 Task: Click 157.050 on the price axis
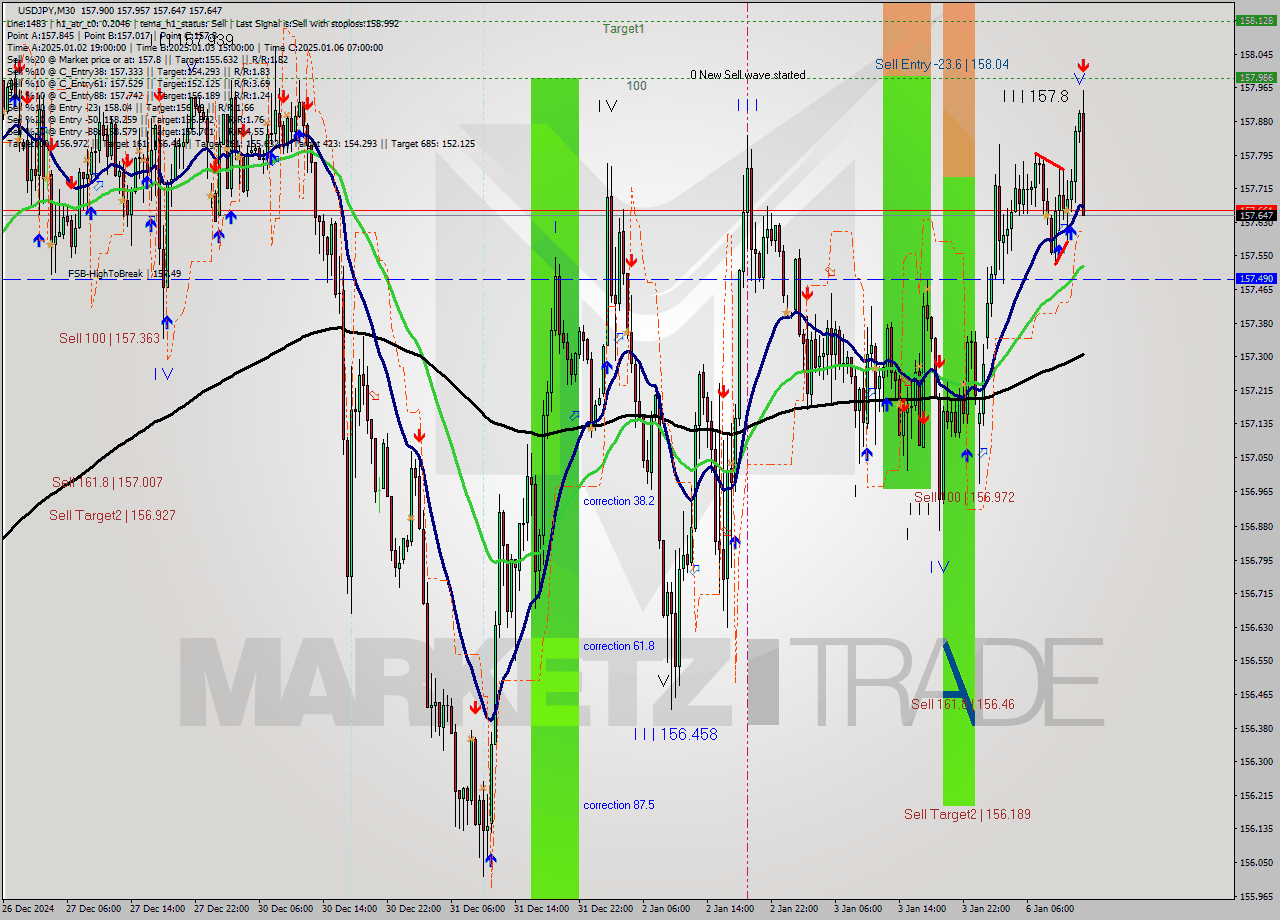tap(1256, 457)
